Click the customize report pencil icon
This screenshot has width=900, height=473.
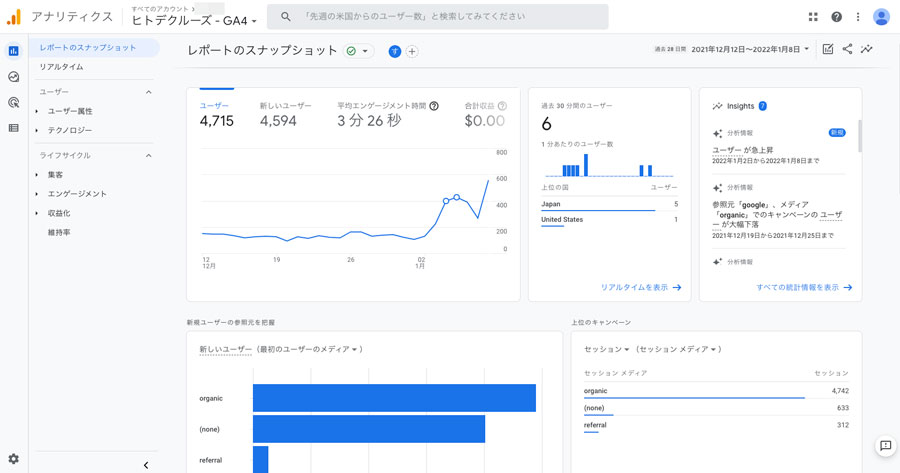(827, 49)
